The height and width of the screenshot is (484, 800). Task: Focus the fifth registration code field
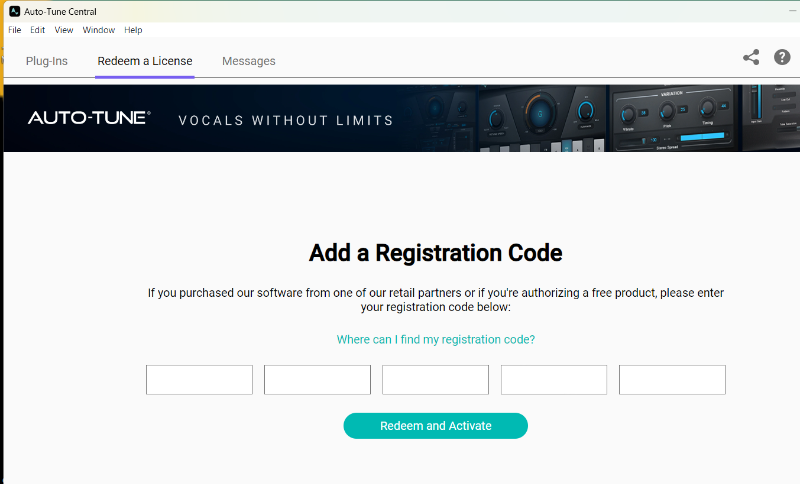pos(672,380)
